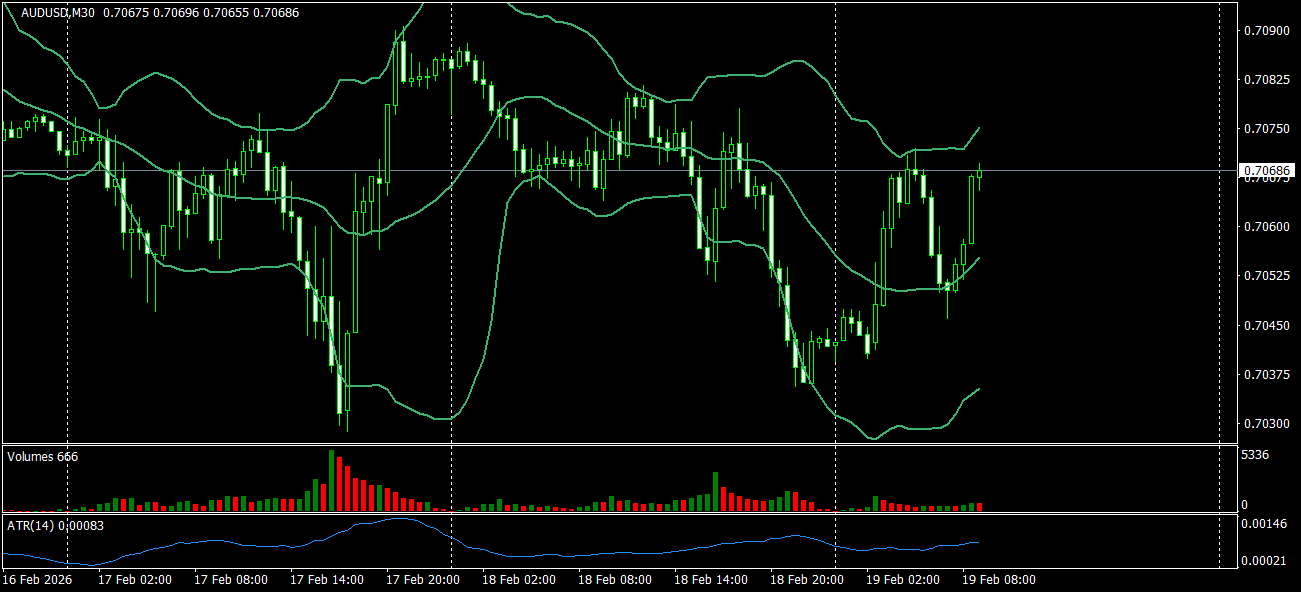Click the 0.70375 price axis label

(x=1266, y=374)
